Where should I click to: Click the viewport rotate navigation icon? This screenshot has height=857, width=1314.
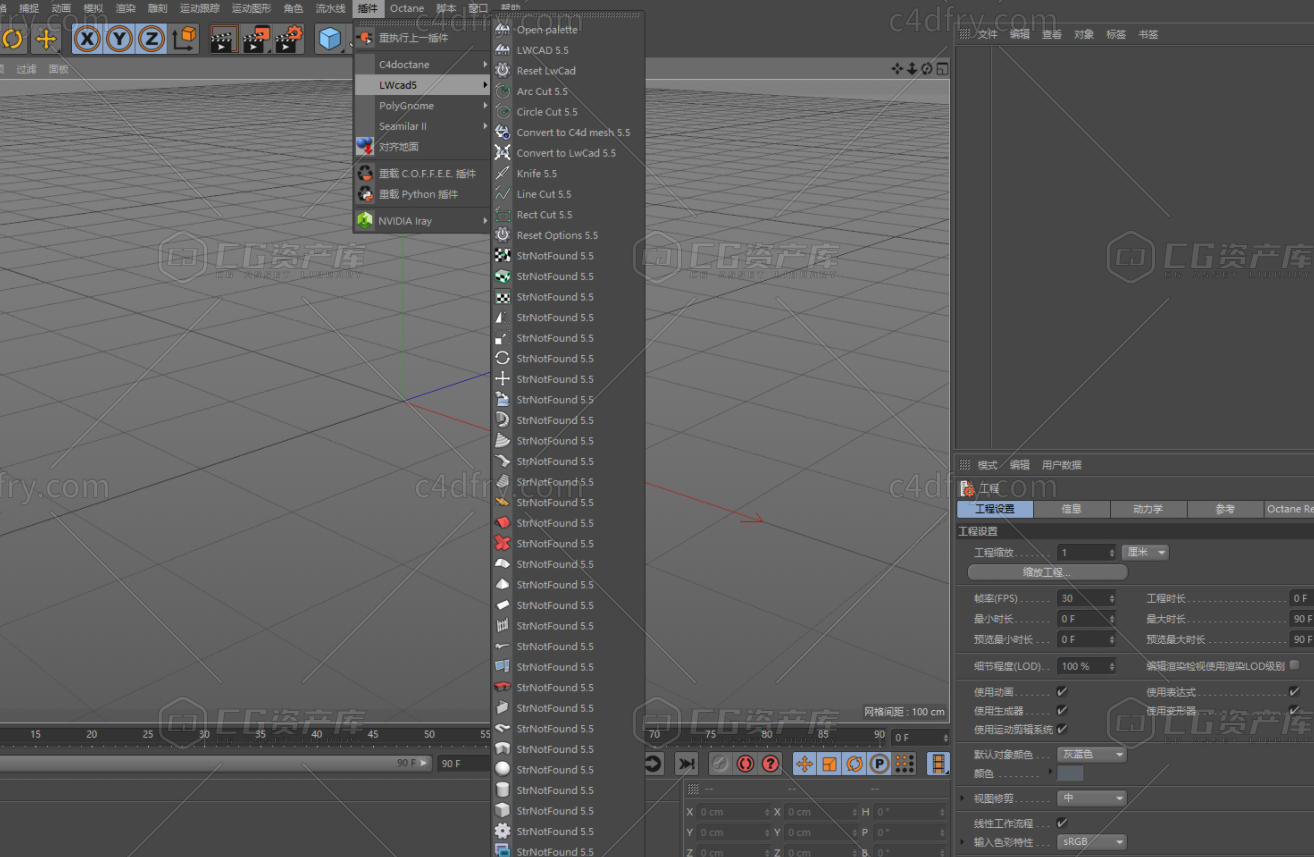pos(927,68)
